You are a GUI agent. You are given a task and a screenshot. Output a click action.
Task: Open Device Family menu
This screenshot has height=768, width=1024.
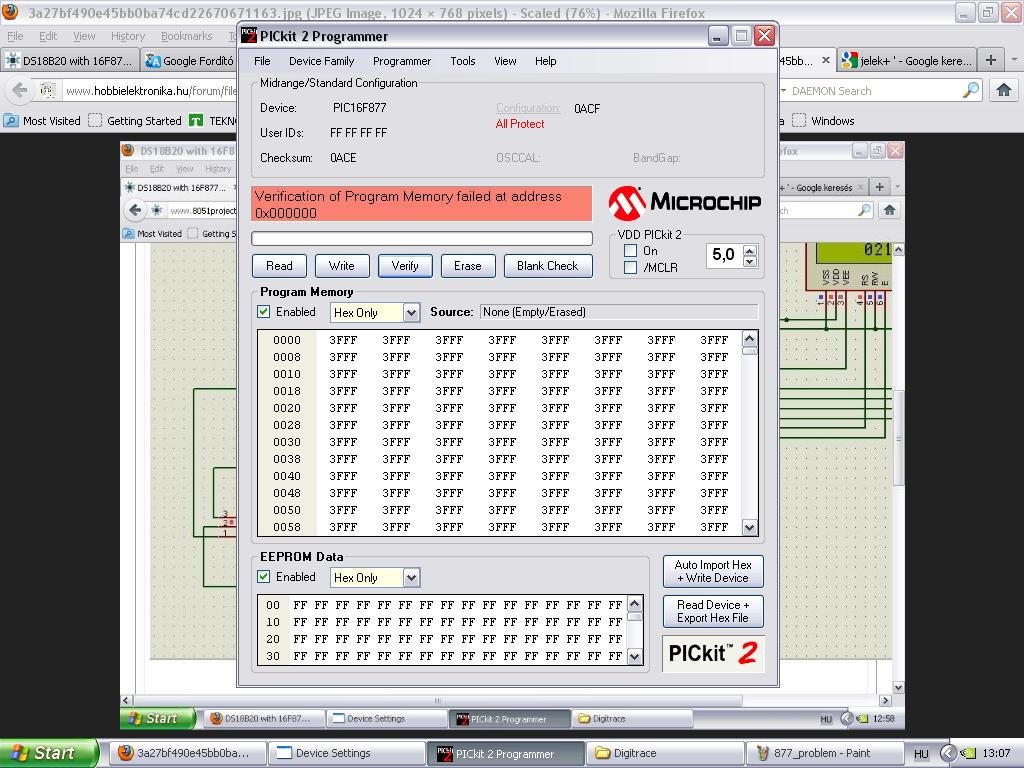tap(321, 61)
